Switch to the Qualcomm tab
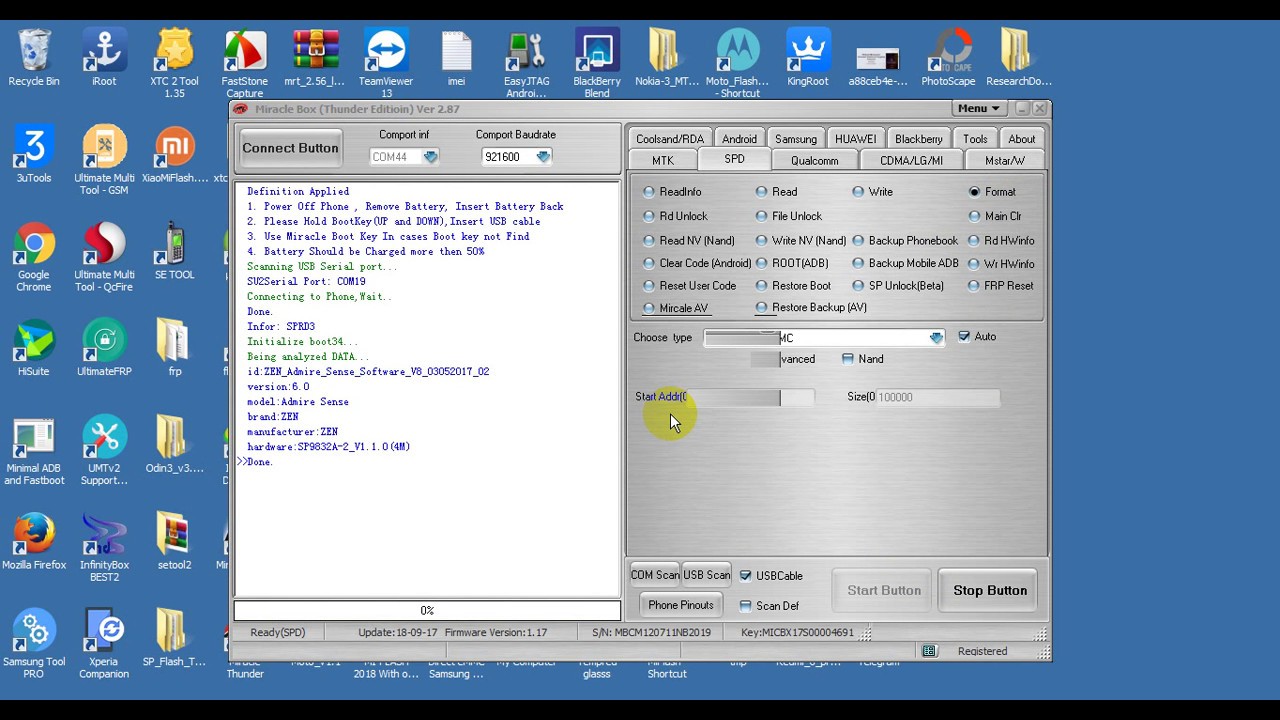1280x720 pixels. pos(815,161)
